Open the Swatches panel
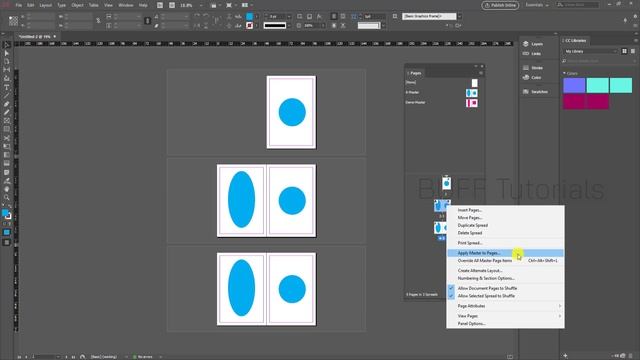The height and width of the screenshot is (360, 640). [x=535, y=92]
